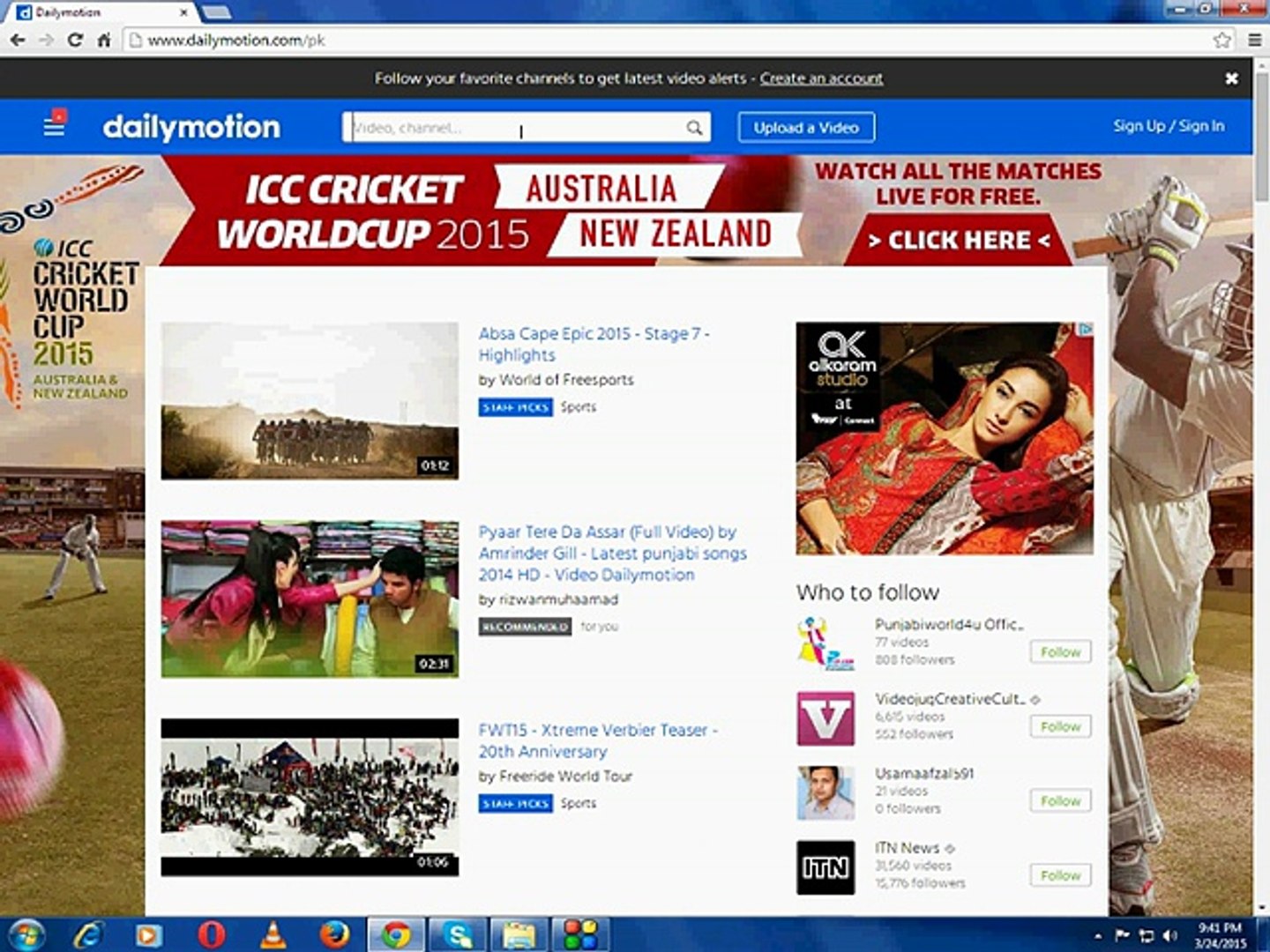This screenshot has width=1270, height=952.
Task: Open the Absa Cape Epic 2015 title link
Action: pos(594,344)
